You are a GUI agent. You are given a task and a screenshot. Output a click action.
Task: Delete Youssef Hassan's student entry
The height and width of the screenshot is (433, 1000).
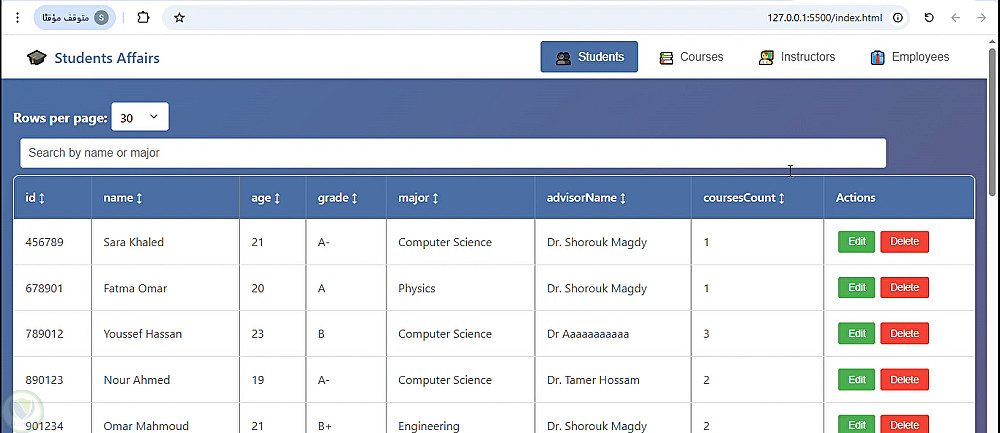(x=904, y=334)
